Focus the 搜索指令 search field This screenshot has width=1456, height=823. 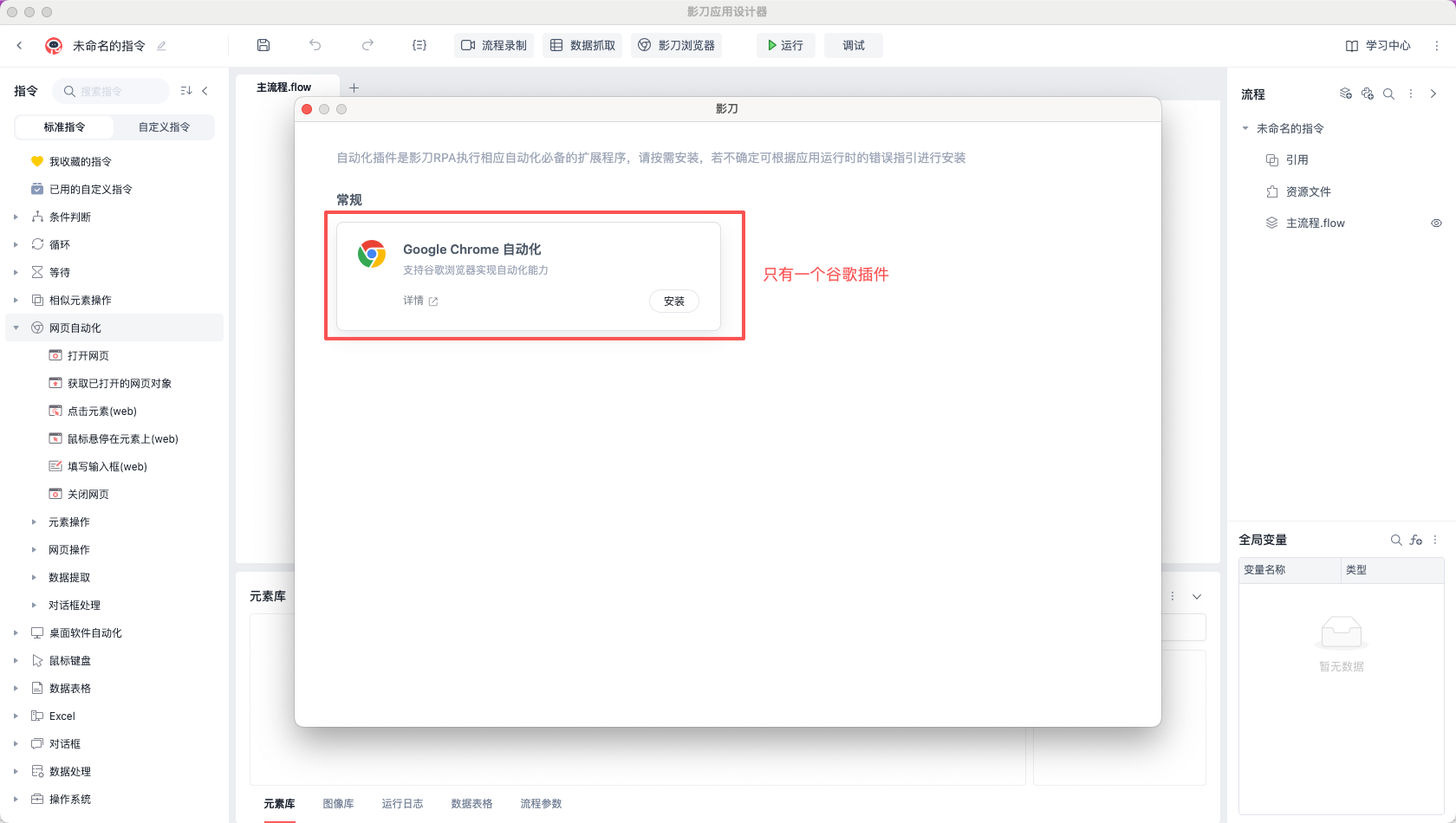111,91
